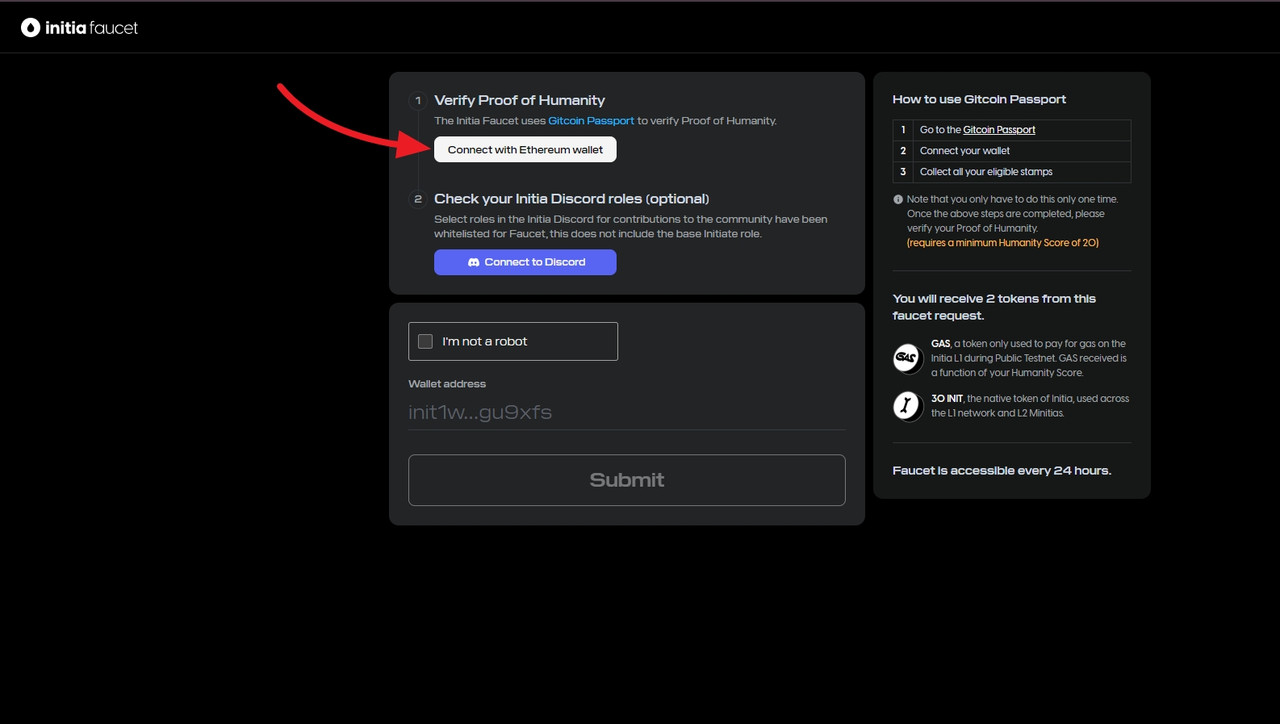Click the I'm not a robot label
The width and height of the screenshot is (1280, 724).
(x=485, y=341)
